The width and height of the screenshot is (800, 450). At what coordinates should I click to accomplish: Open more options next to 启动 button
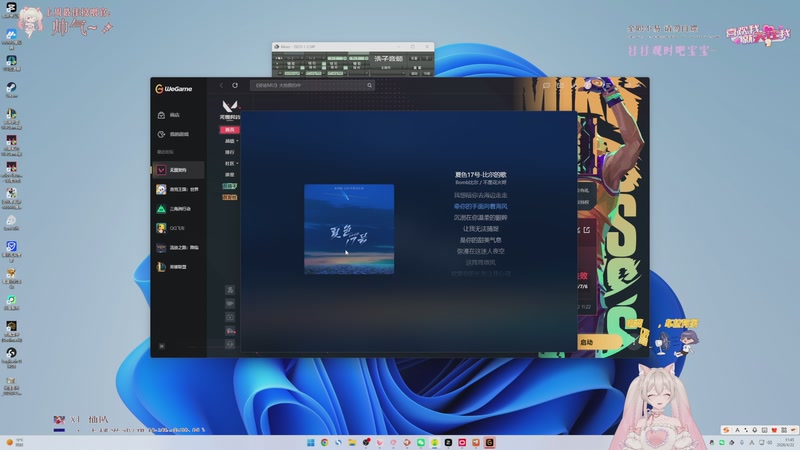[633, 342]
